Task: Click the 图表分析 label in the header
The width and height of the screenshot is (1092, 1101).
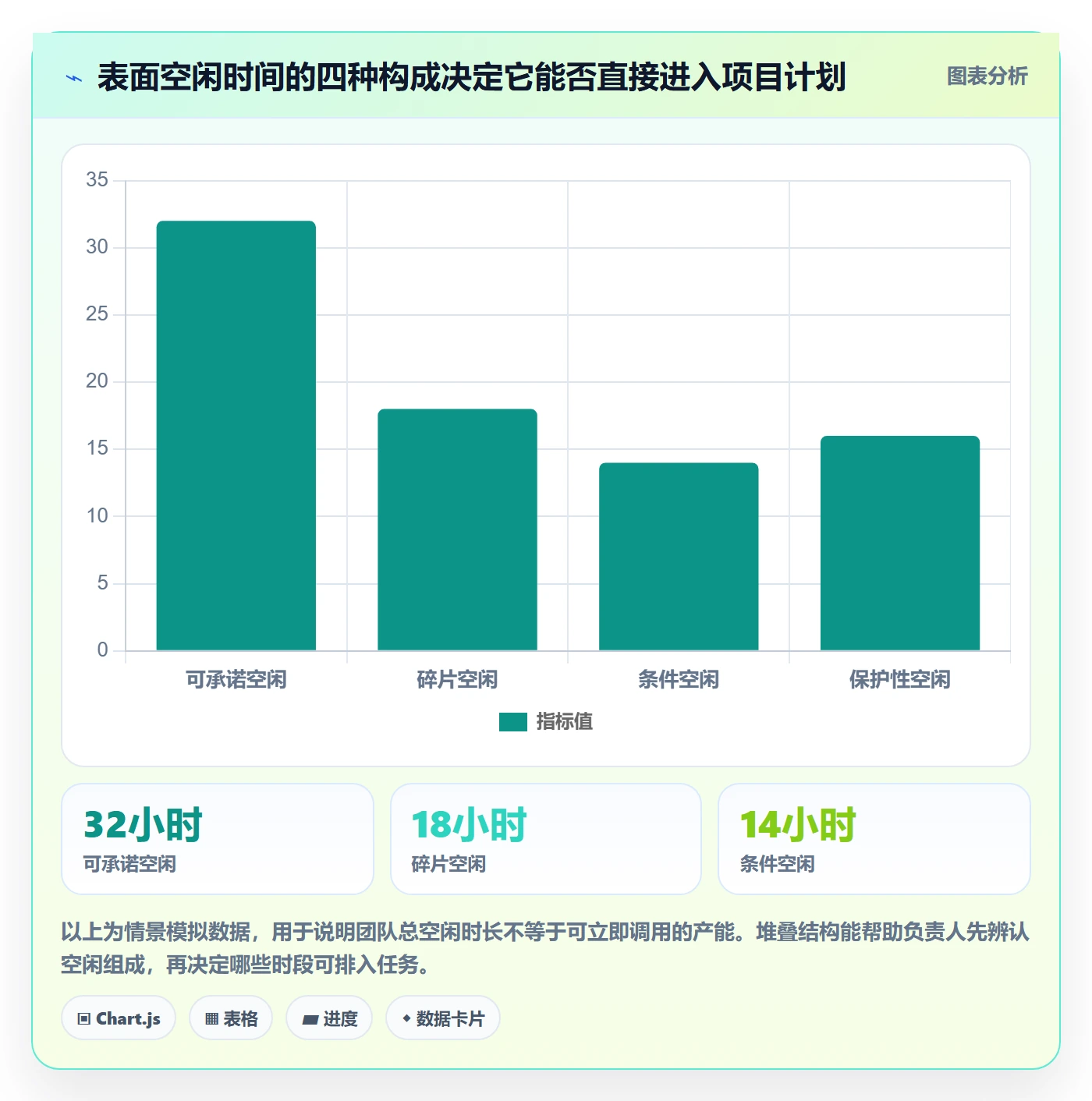Action: (987, 76)
